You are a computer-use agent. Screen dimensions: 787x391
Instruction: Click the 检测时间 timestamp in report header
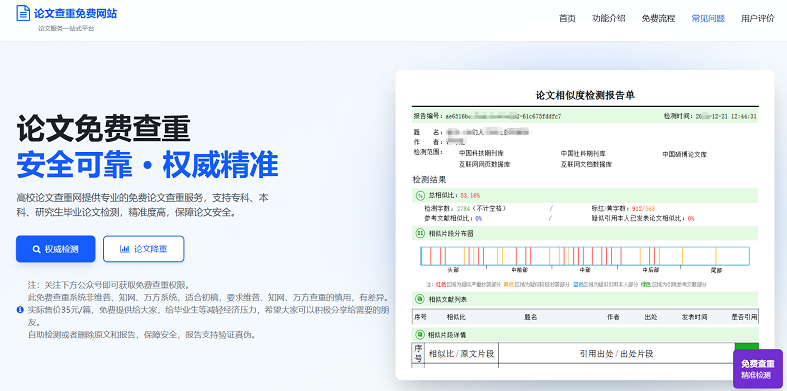[710, 116]
